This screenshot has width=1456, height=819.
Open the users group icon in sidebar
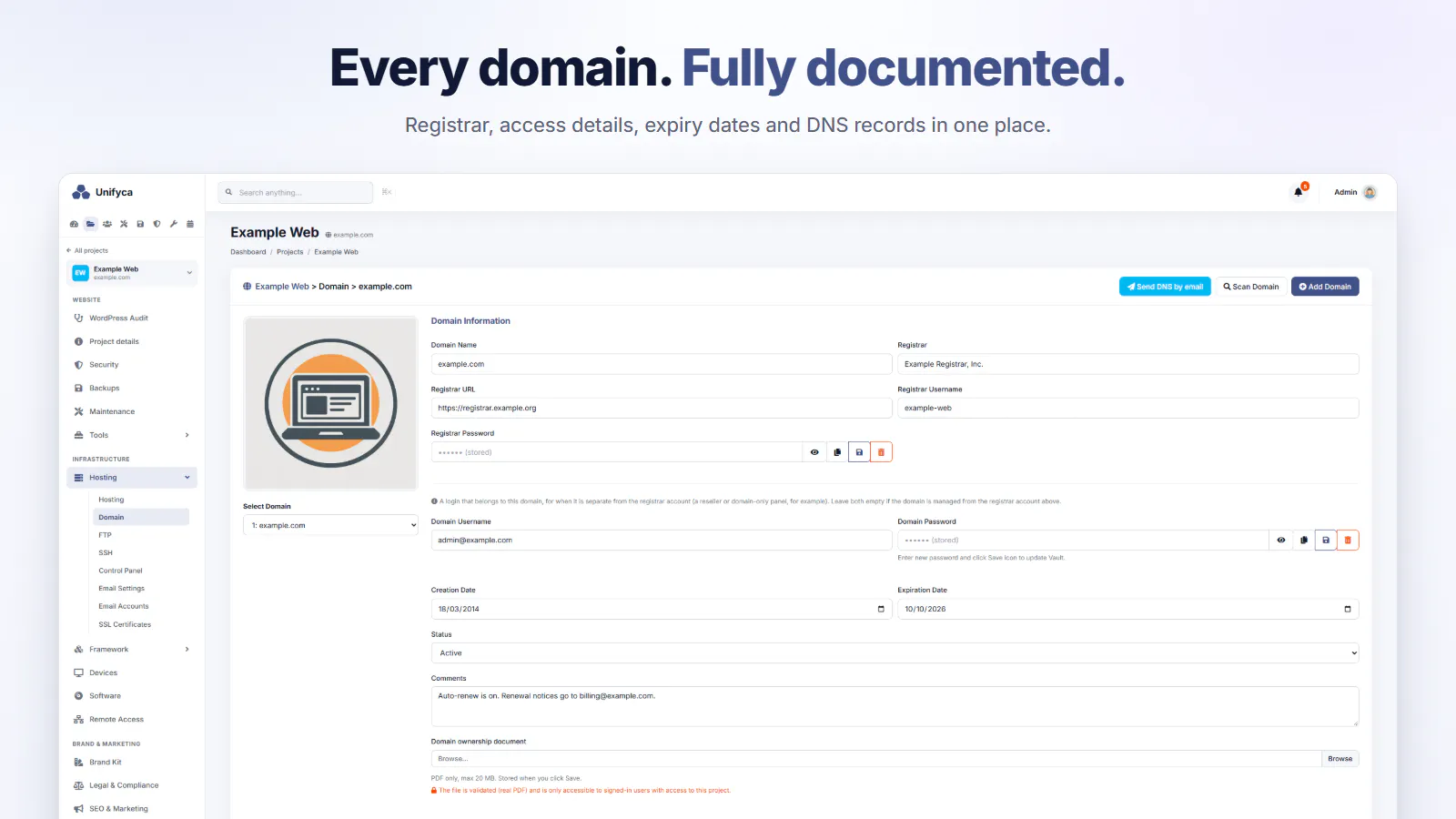(107, 224)
